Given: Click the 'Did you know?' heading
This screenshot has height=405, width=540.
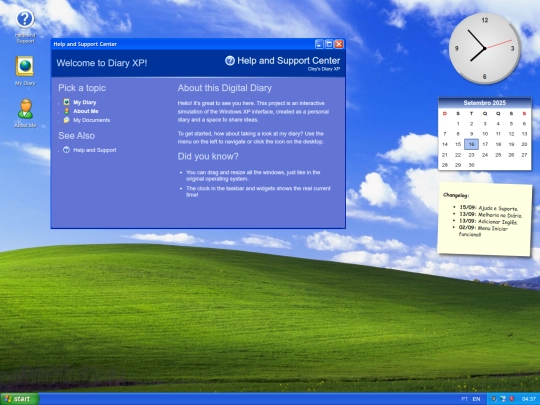Looking at the screenshot, I should [208, 156].
